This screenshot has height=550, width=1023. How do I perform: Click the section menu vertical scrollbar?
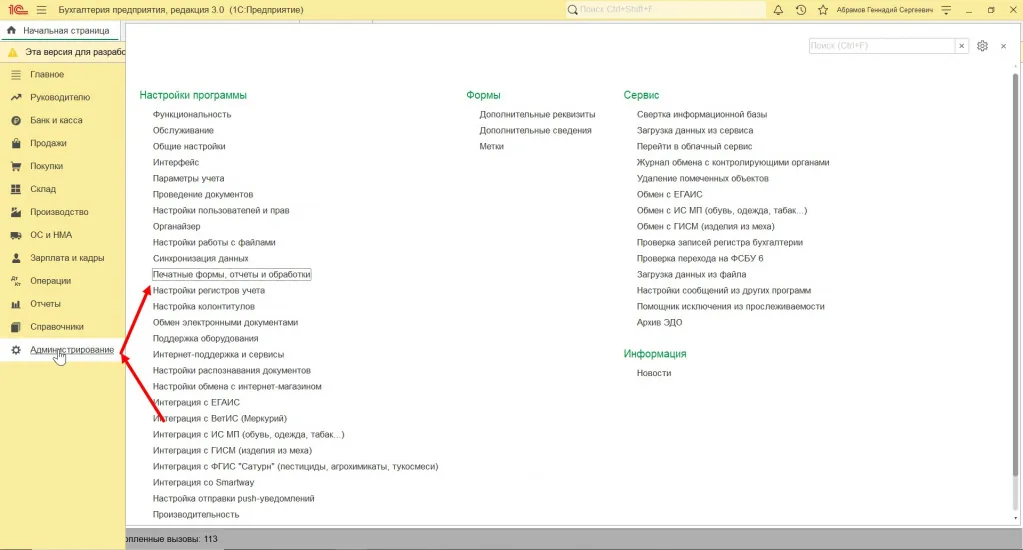pyautogui.click(x=1015, y=274)
